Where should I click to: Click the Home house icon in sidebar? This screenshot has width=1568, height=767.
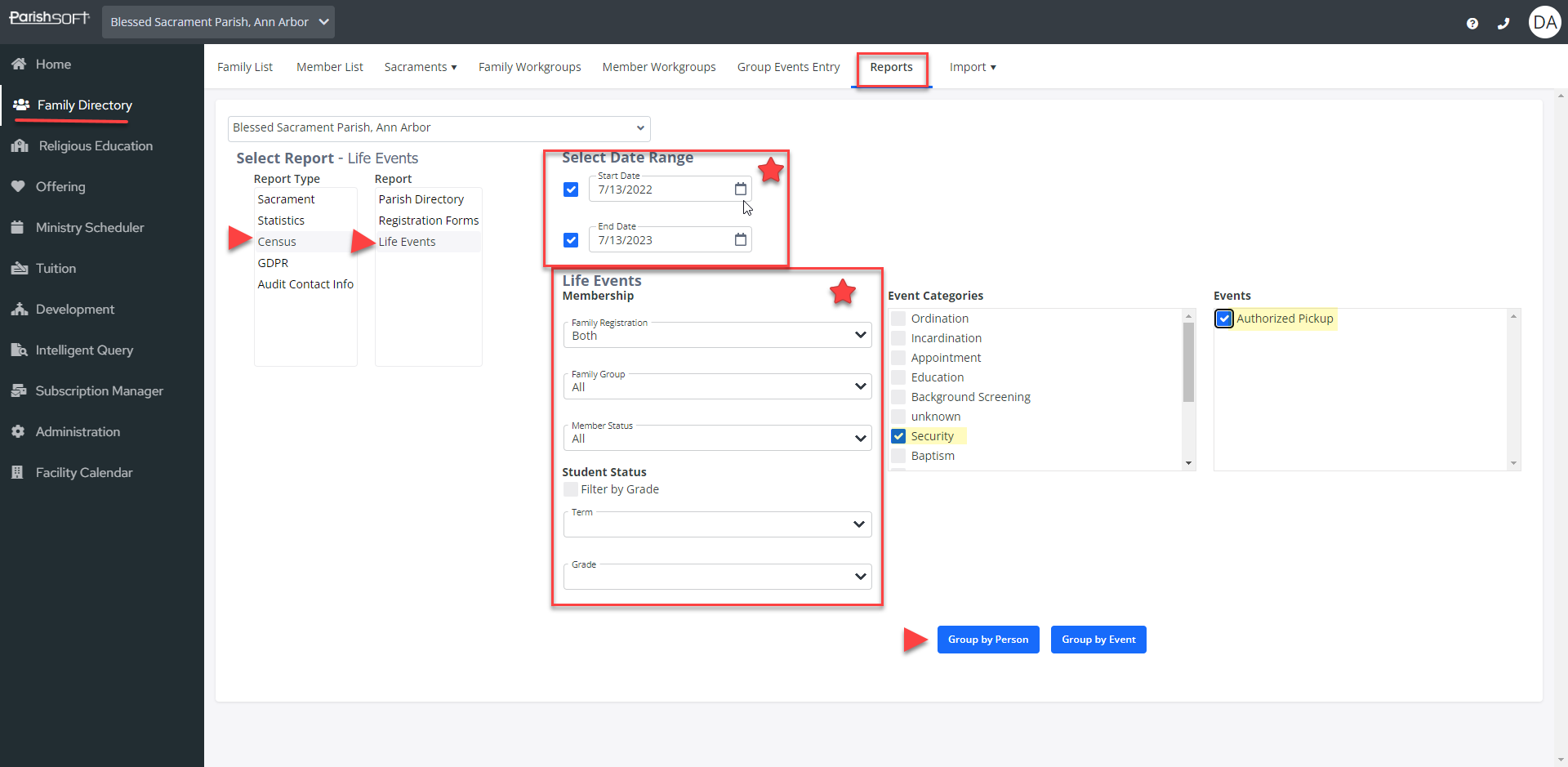click(19, 64)
